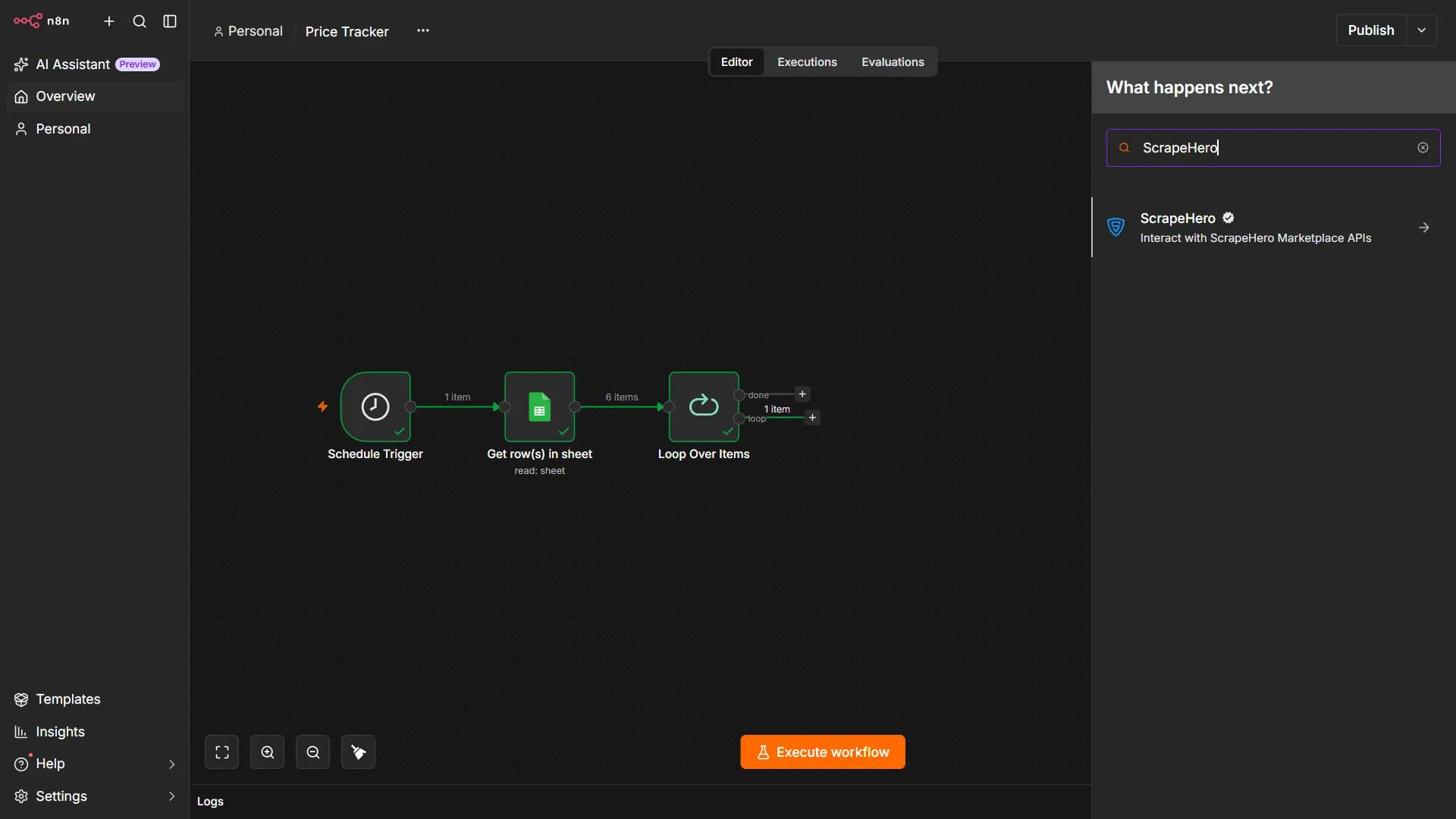Select the ScrapeHero node result
The height and width of the screenshot is (819, 1456).
(1273, 227)
